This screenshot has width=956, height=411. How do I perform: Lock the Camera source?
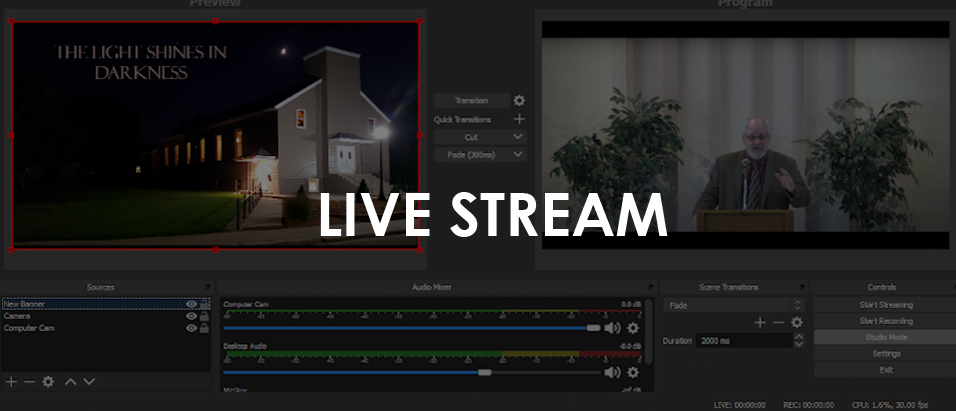point(204,316)
